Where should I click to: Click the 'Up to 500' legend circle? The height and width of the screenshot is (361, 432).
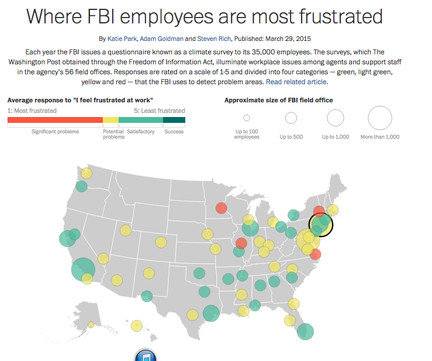coord(291,118)
